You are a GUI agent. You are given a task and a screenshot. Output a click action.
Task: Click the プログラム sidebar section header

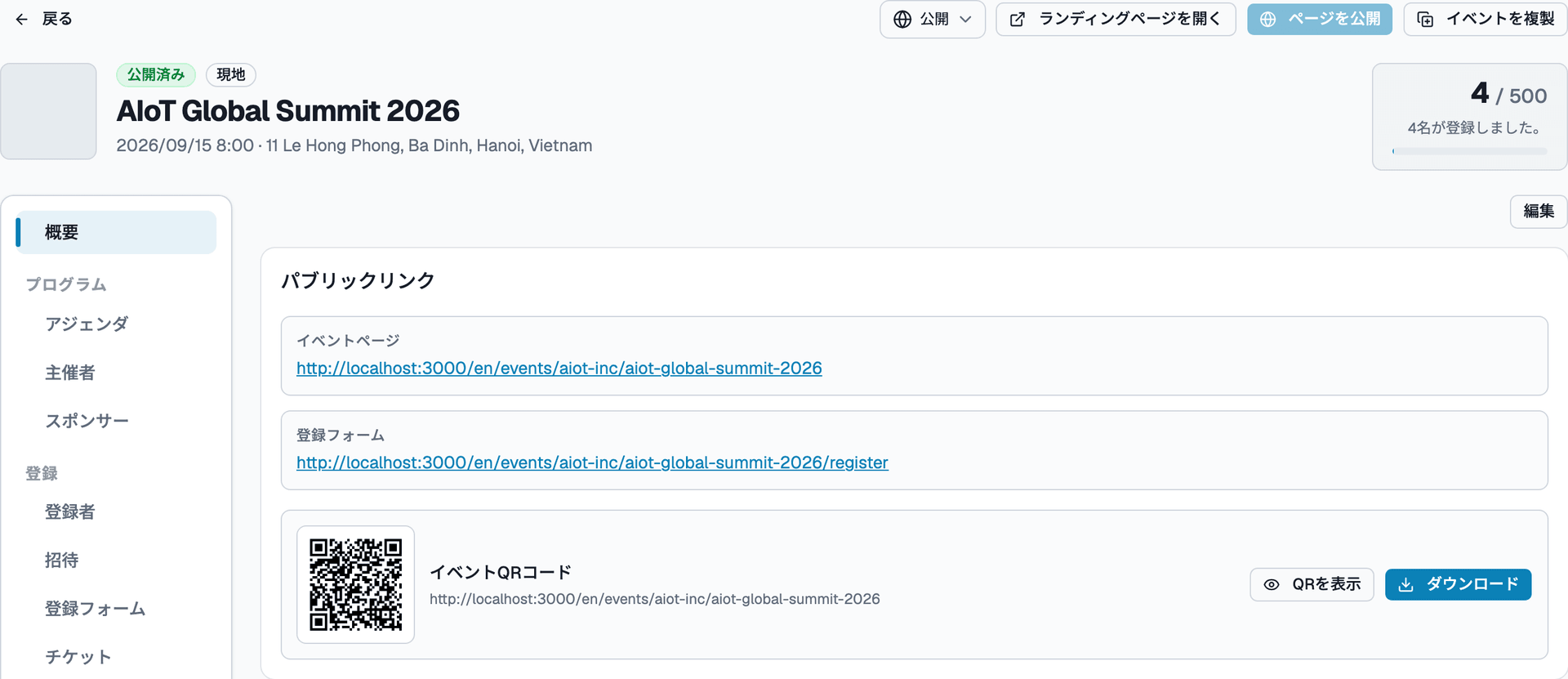point(66,284)
